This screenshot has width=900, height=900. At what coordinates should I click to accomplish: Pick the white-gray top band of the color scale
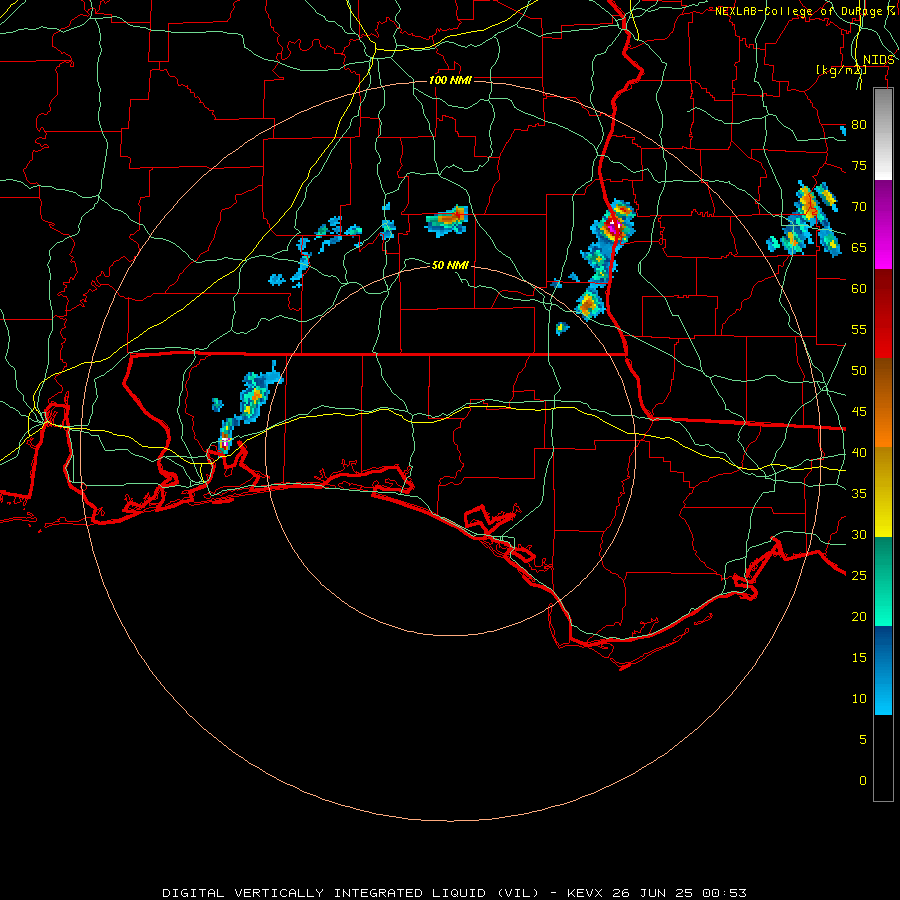tap(883, 134)
